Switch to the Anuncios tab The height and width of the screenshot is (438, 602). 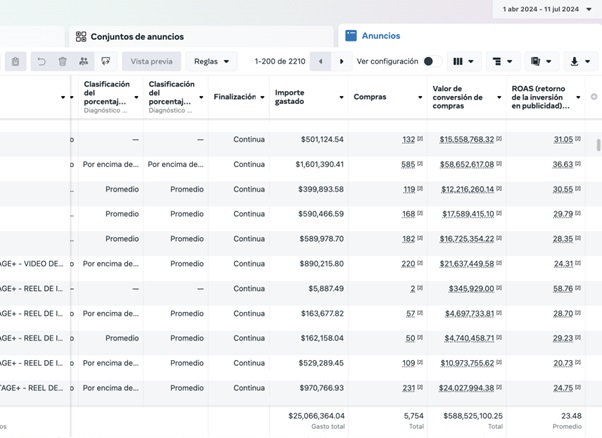coord(380,36)
